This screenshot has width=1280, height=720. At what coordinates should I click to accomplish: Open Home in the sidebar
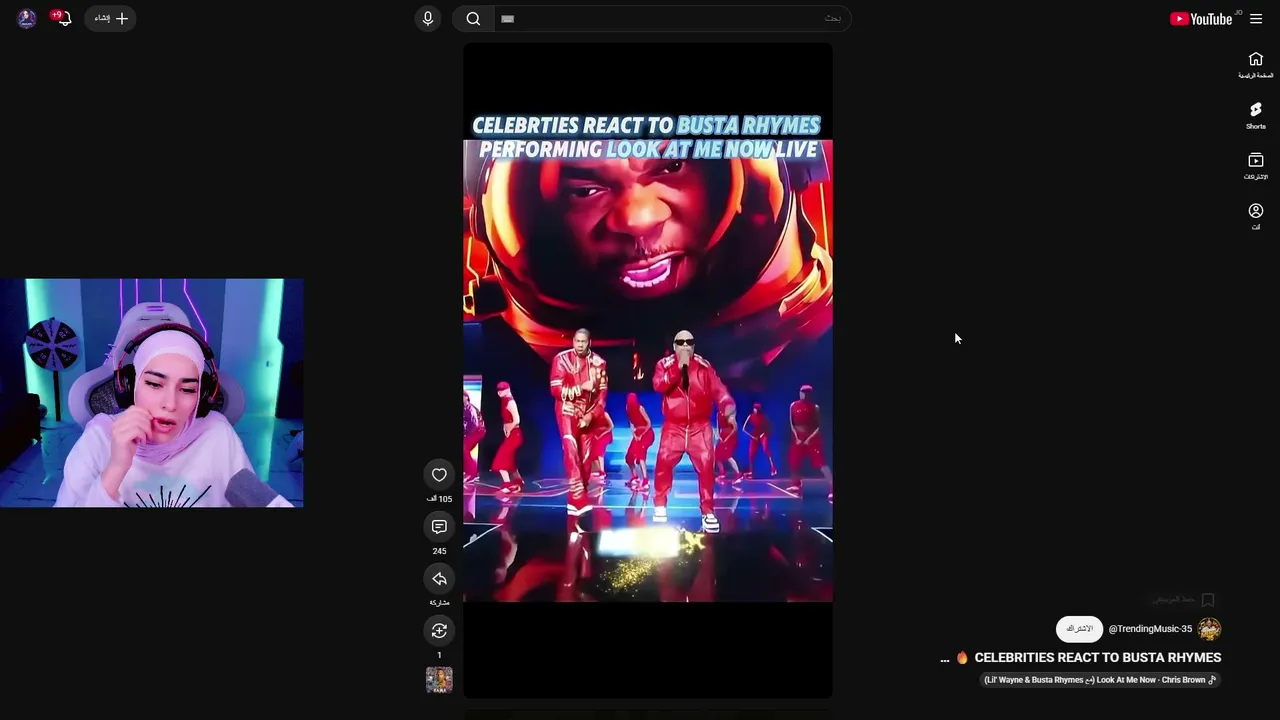1256,65
